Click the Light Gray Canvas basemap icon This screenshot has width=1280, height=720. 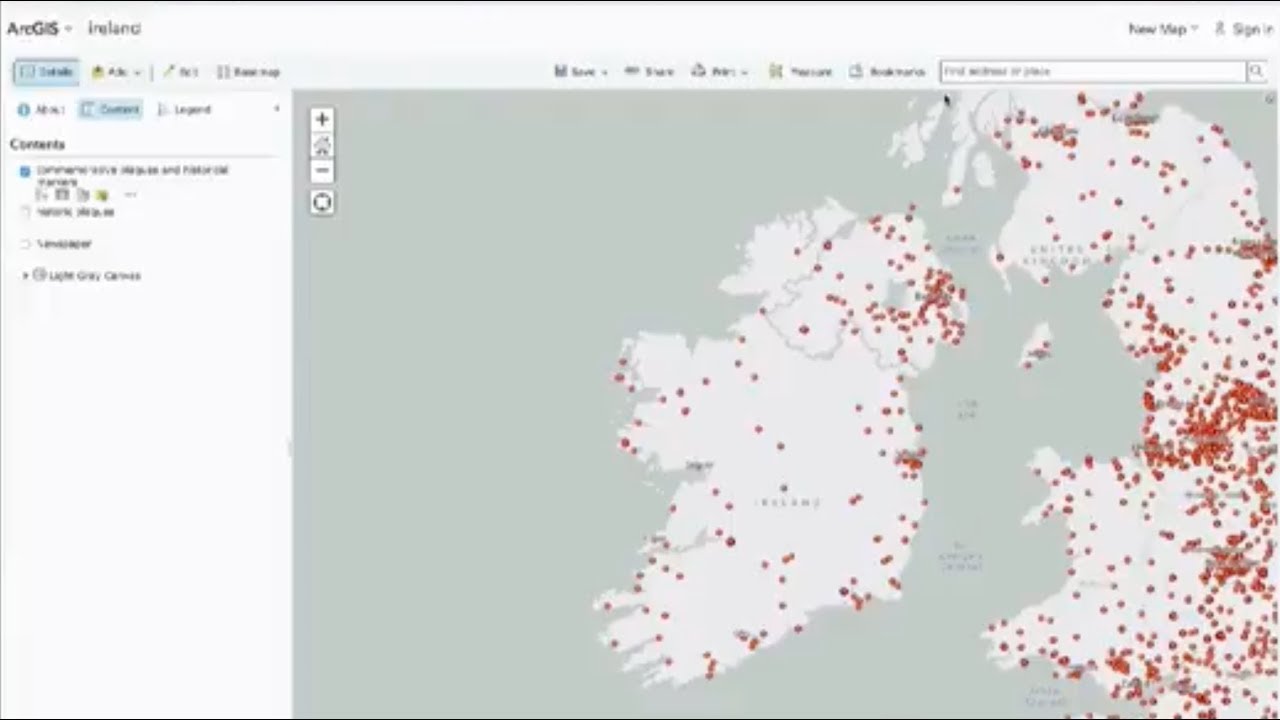coord(40,274)
